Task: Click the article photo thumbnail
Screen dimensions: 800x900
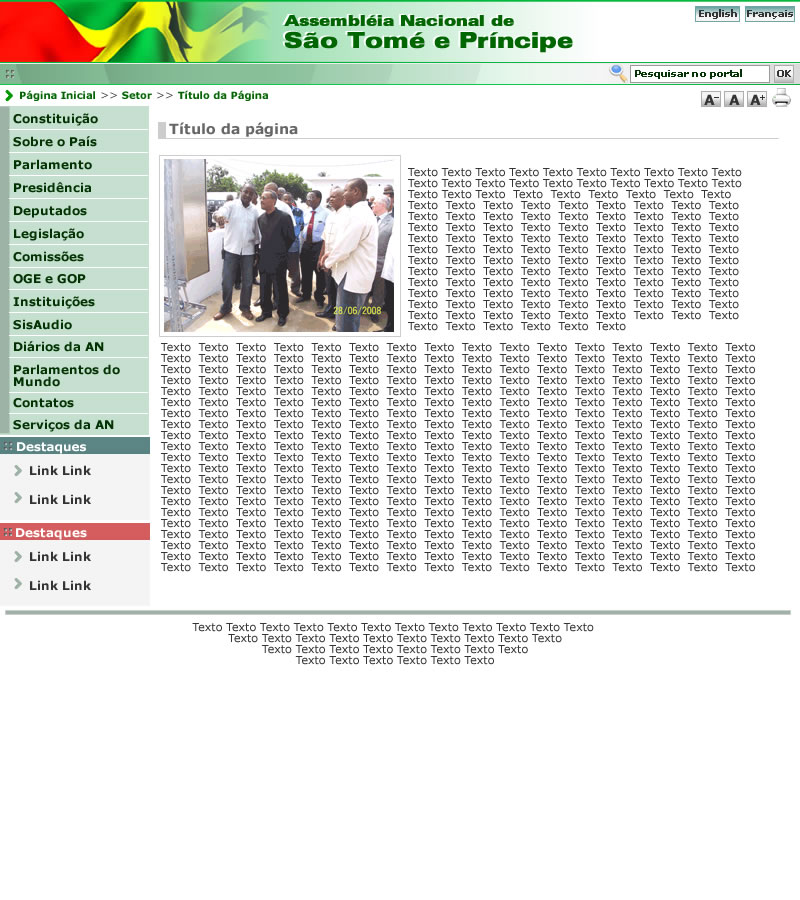Action: [279, 245]
